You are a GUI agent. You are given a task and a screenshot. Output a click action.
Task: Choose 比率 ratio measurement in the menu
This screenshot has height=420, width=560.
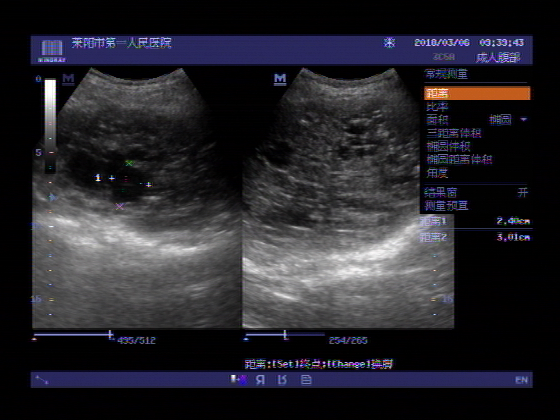tap(437, 106)
